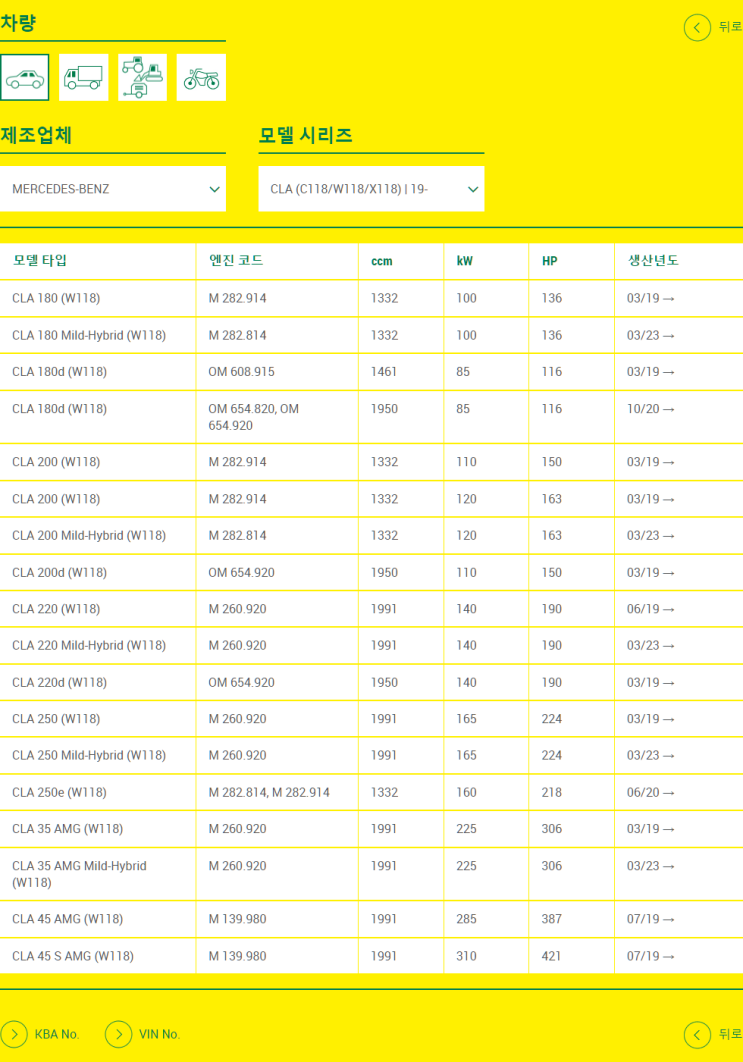Click the 차량 section heading
Image resolution: width=743 pixels, height=1062 pixels.
pos(18,24)
